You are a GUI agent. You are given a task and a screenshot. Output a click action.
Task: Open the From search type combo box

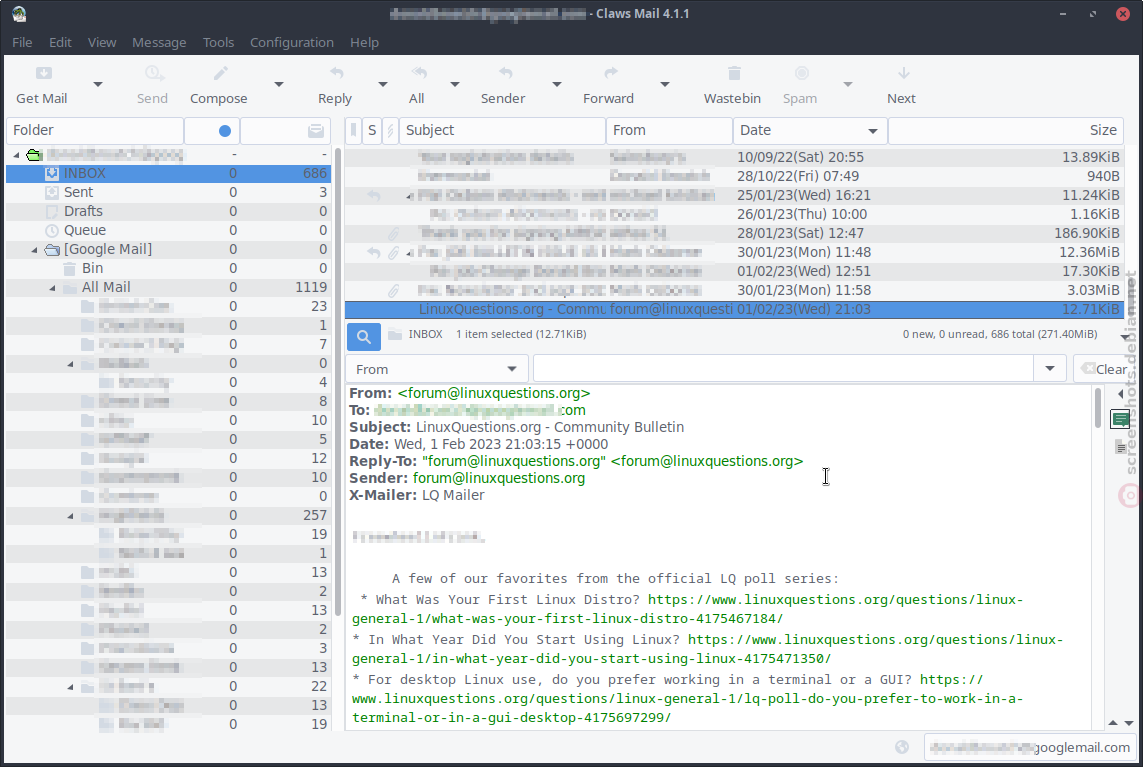click(437, 369)
